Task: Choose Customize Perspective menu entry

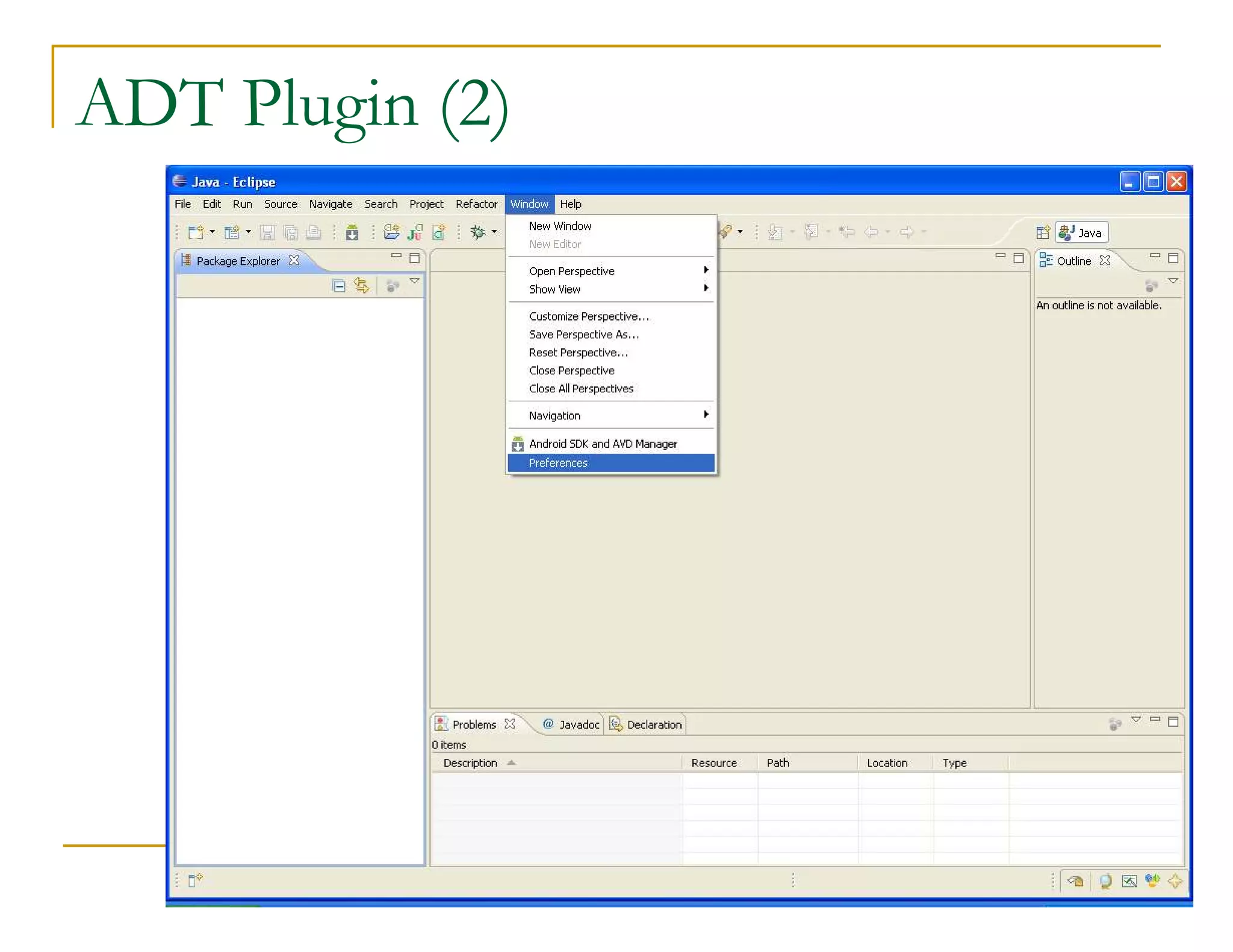Action: pyautogui.click(x=611, y=317)
